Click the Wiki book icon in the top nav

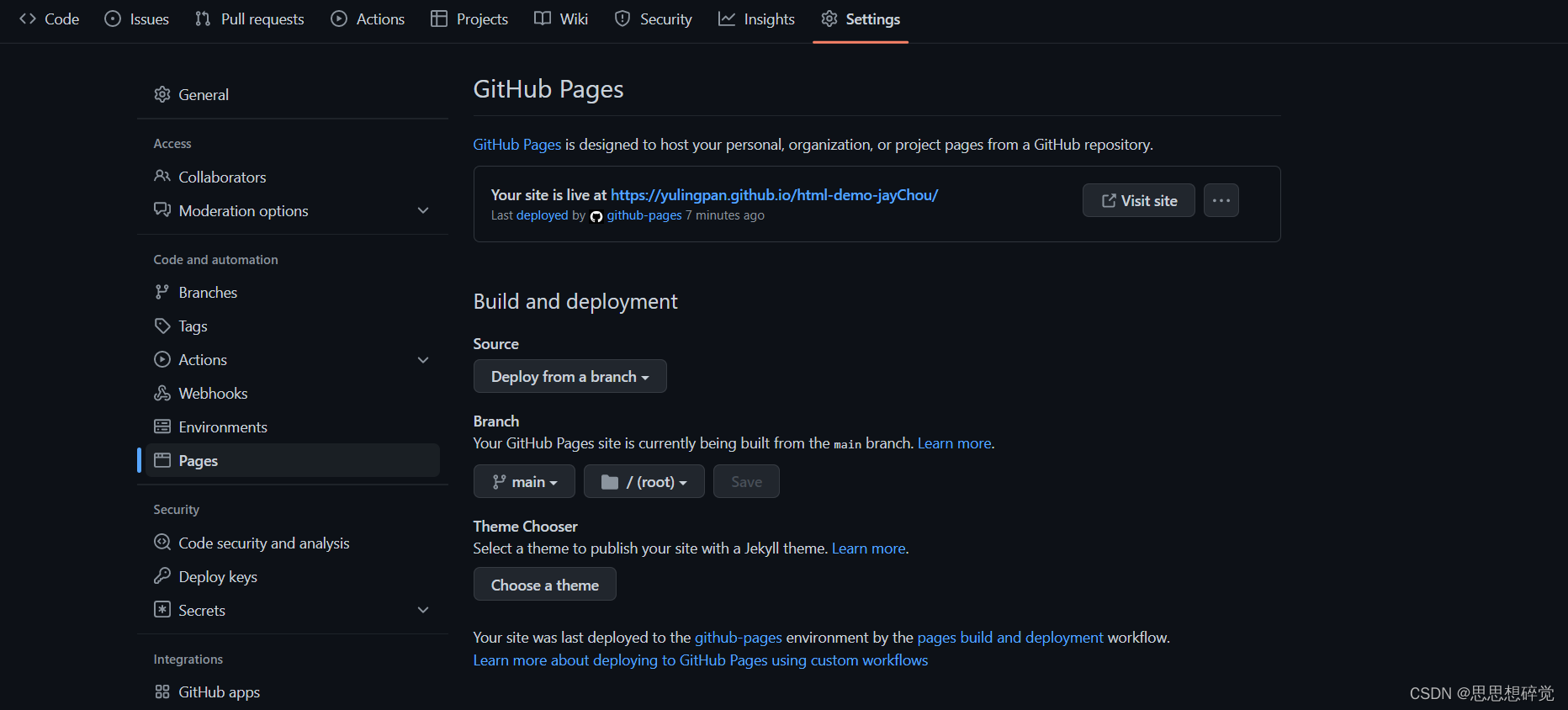[543, 19]
